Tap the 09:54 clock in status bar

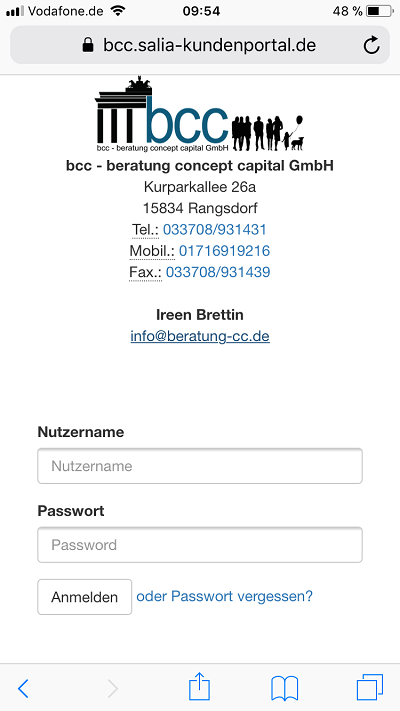[201, 11]
